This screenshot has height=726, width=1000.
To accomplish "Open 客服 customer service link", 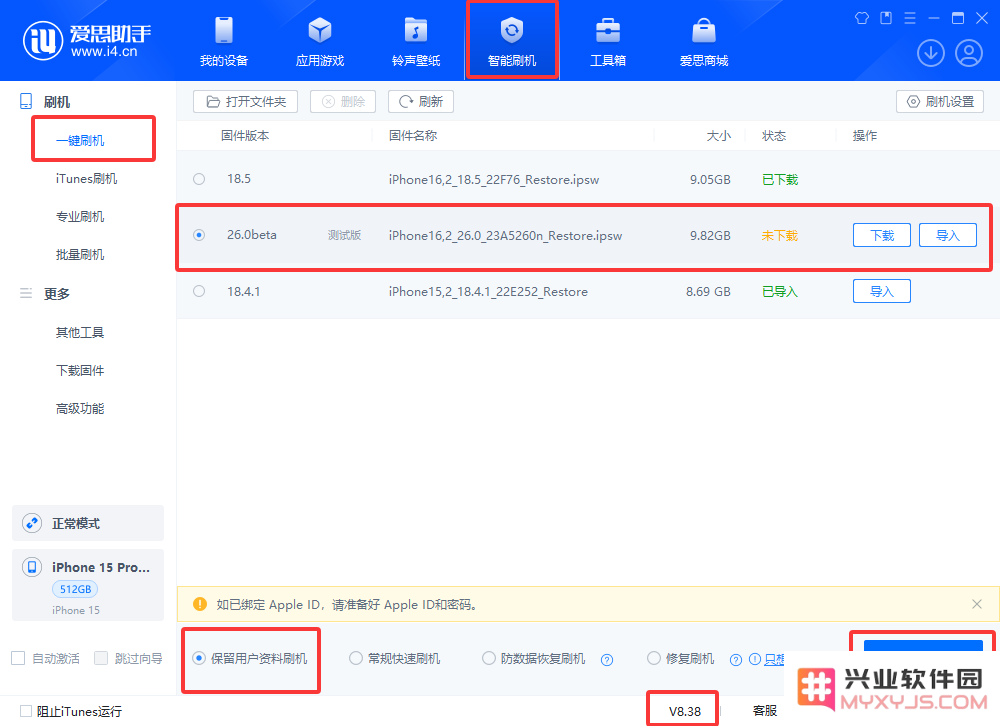I will 765,711.
